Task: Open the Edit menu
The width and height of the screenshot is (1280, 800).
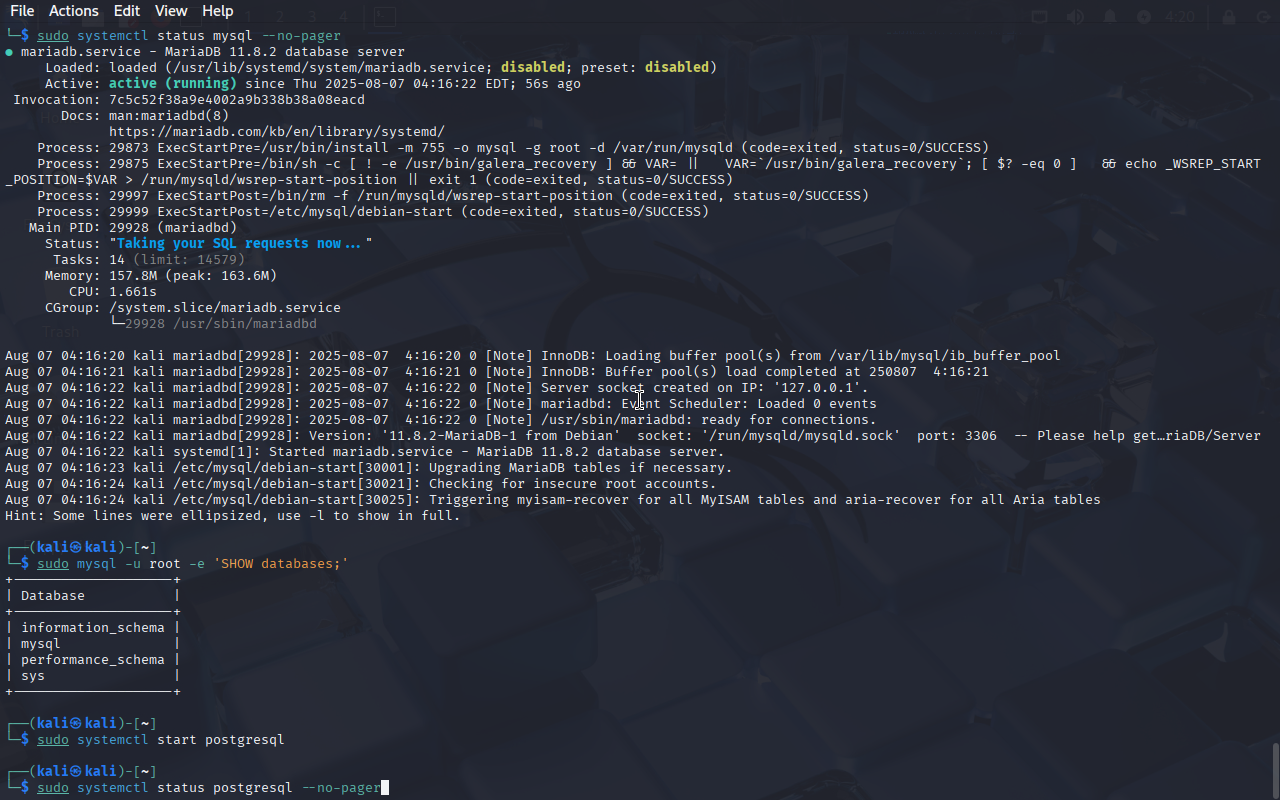Action: point(127,11)
